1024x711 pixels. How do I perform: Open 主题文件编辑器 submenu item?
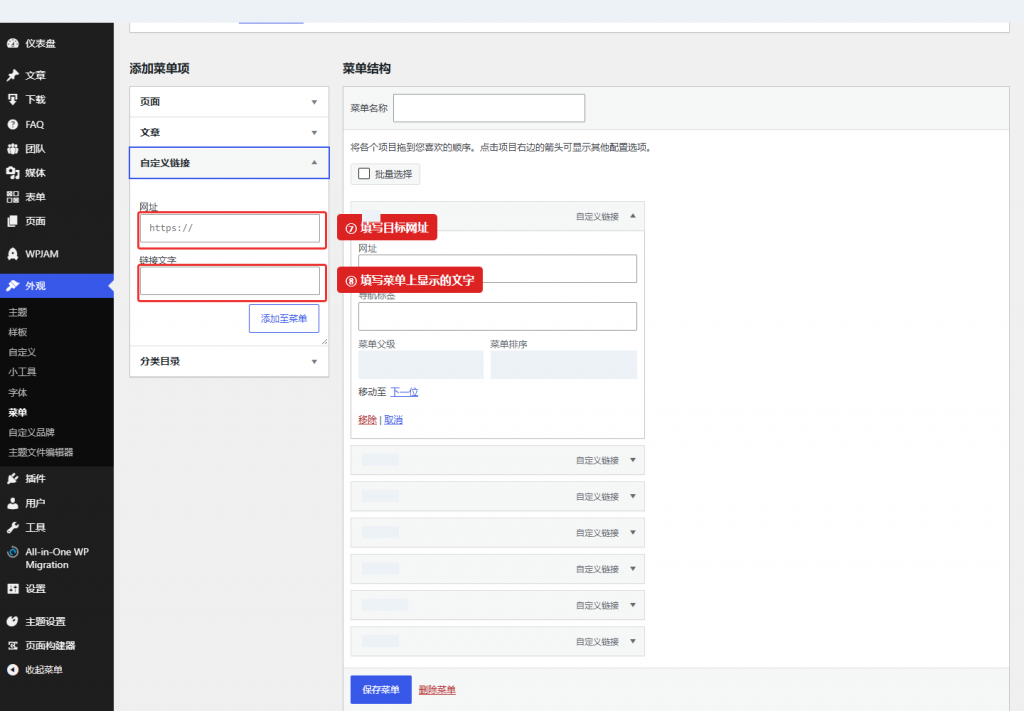[x=40, y=452]
